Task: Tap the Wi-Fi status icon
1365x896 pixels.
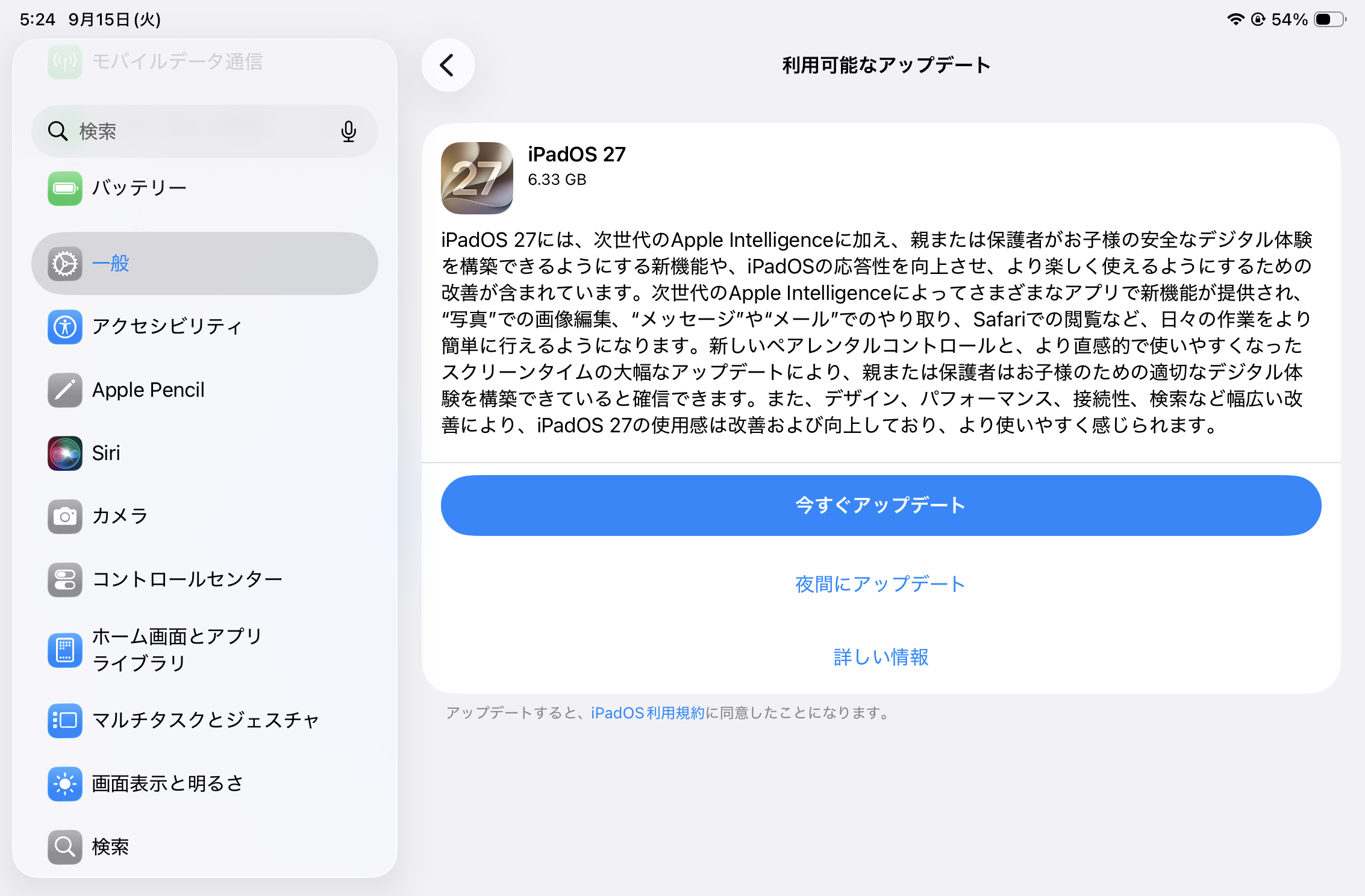Action: [1235, 19]
